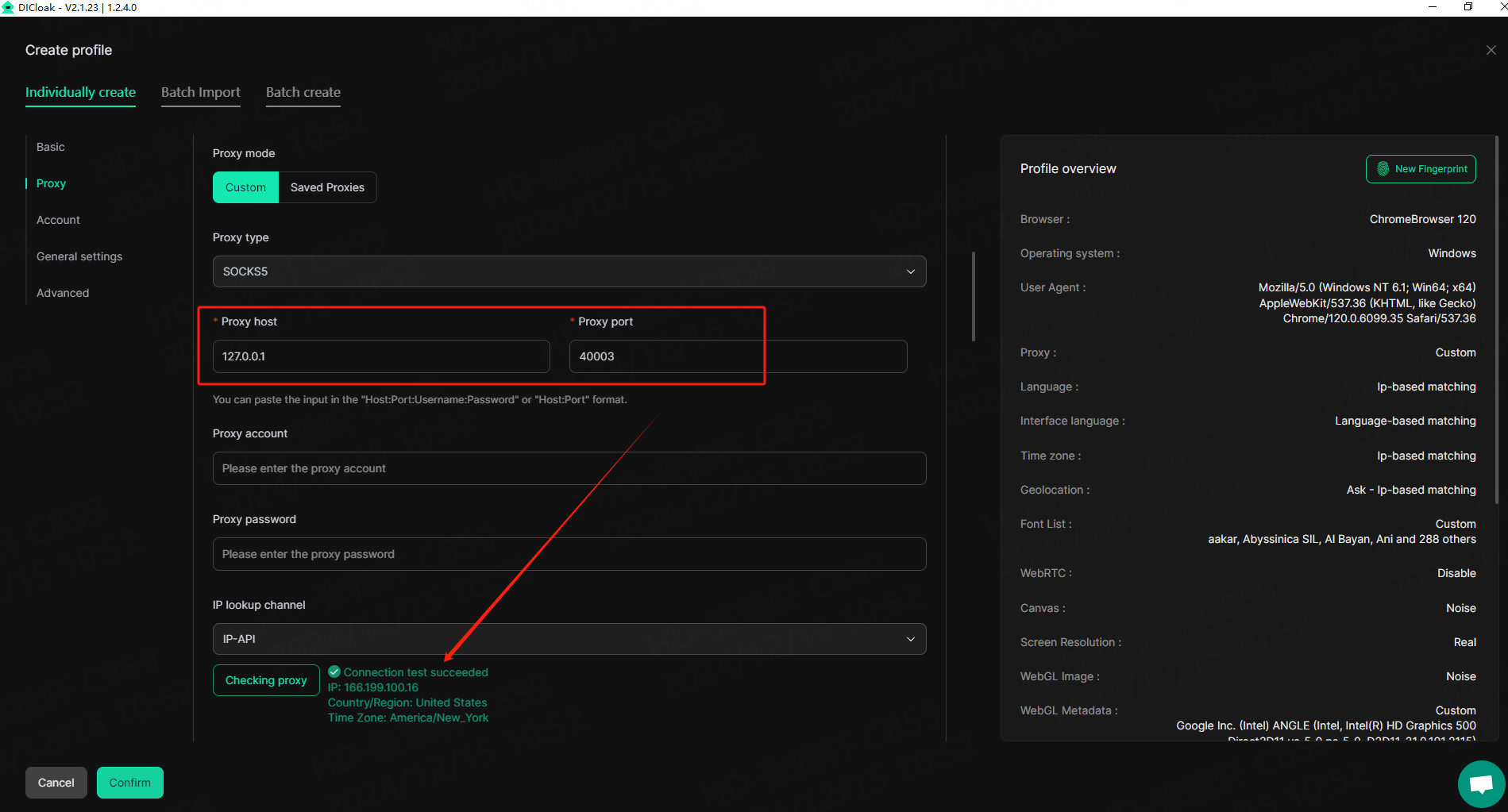The image size is (1508, 812).
Task: Open the IP lookup channel dropdown
Action: (x=569, y=639)
